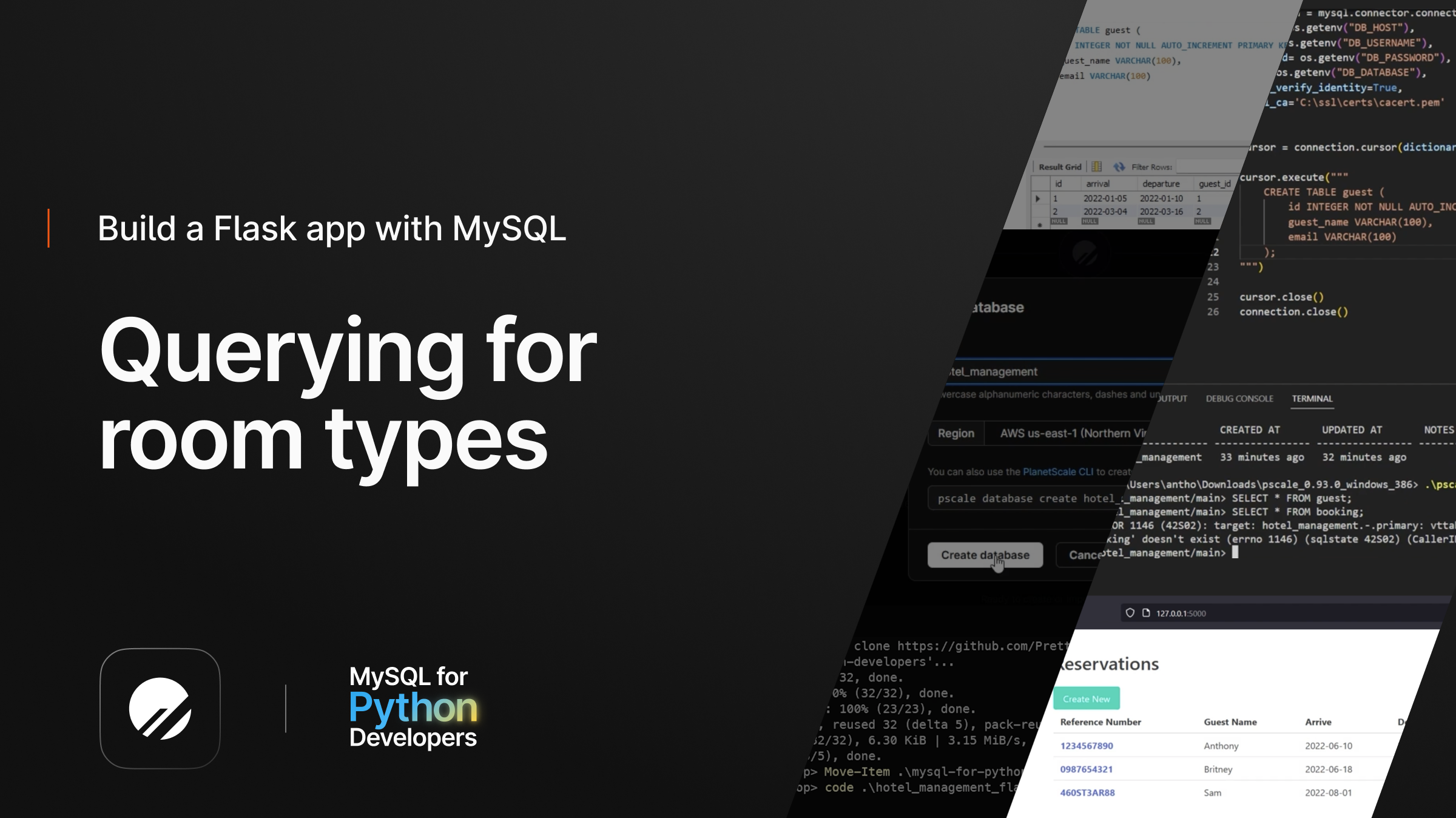Click the Filter Rows input field

(x=1207, y=167)
